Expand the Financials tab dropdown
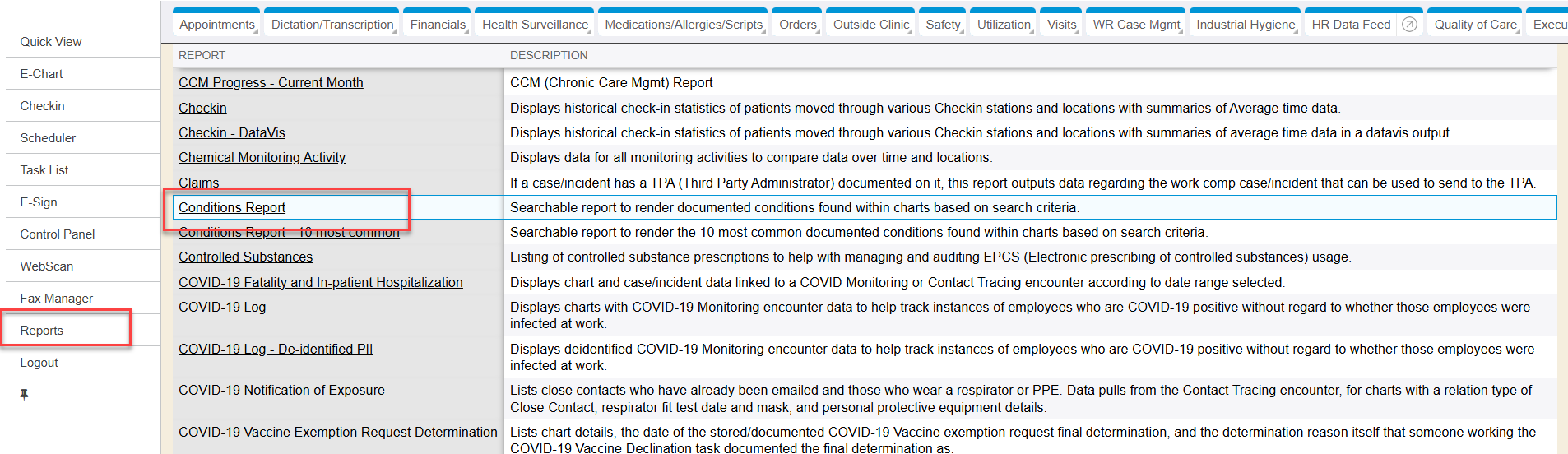This screenshot has height=454, width=1568. click(x=467, y=31)
